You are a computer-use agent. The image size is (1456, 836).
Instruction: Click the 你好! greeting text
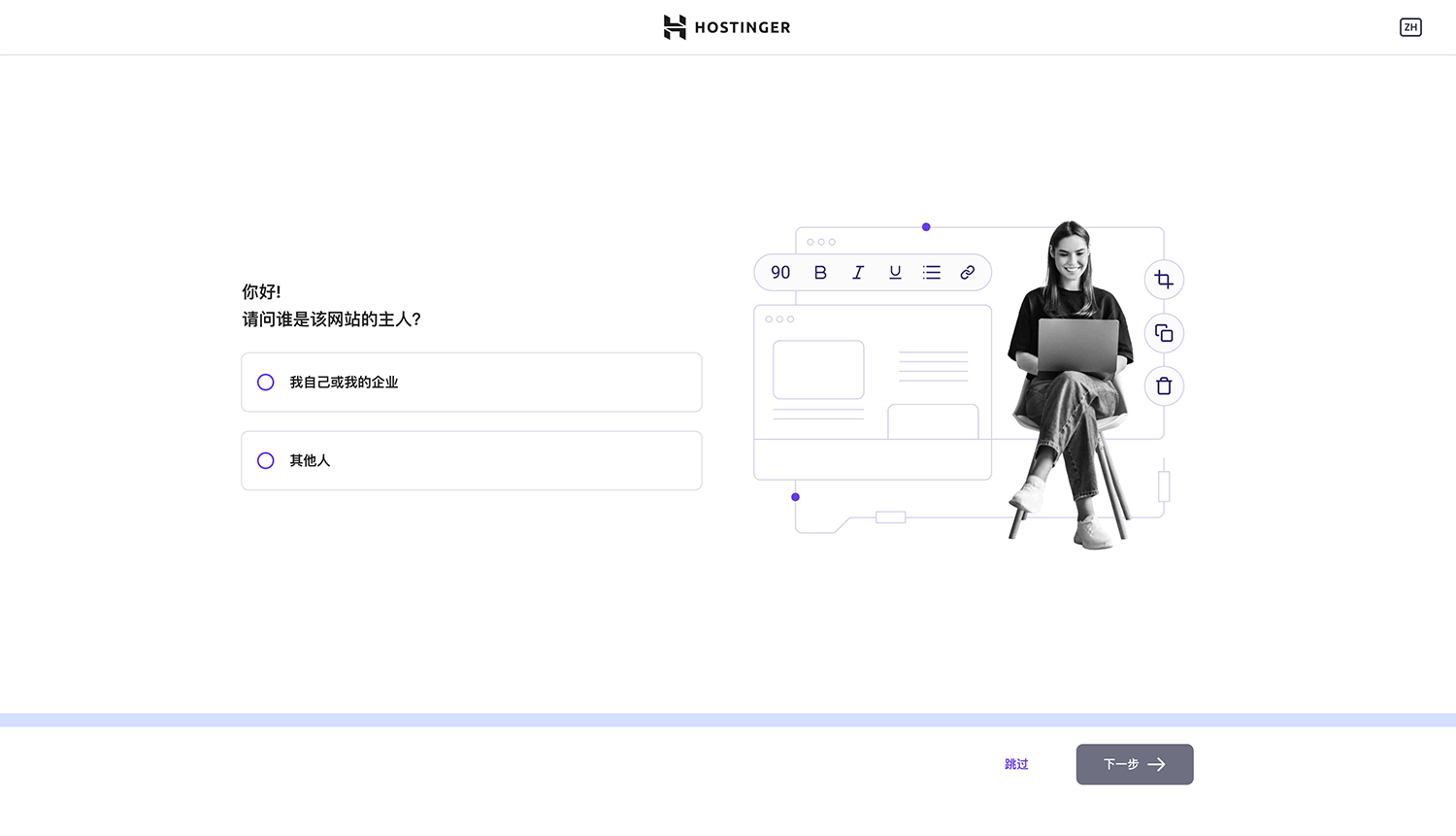click(261, 292)
